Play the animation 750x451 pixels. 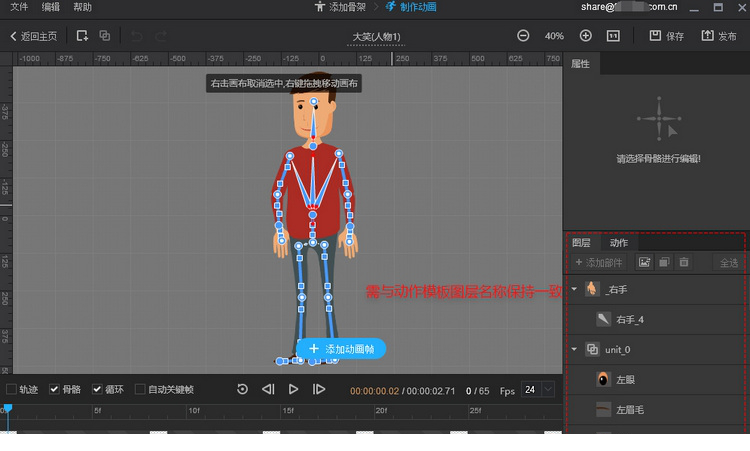tap(293, 389)
